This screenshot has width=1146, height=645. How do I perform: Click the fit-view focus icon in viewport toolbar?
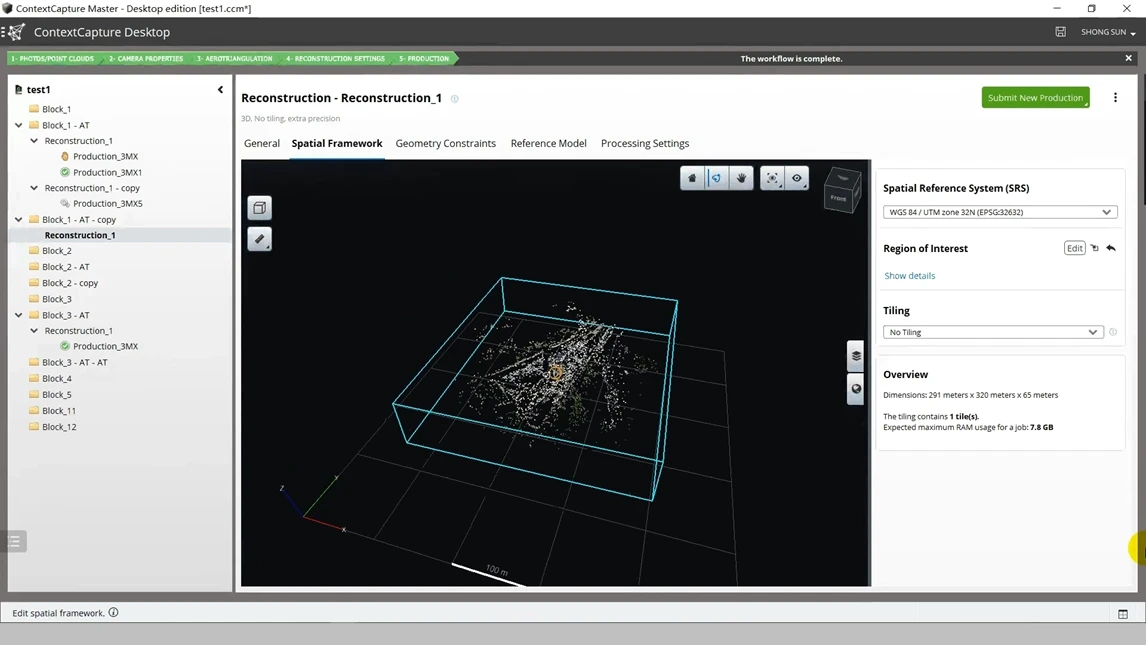point(773,178)
